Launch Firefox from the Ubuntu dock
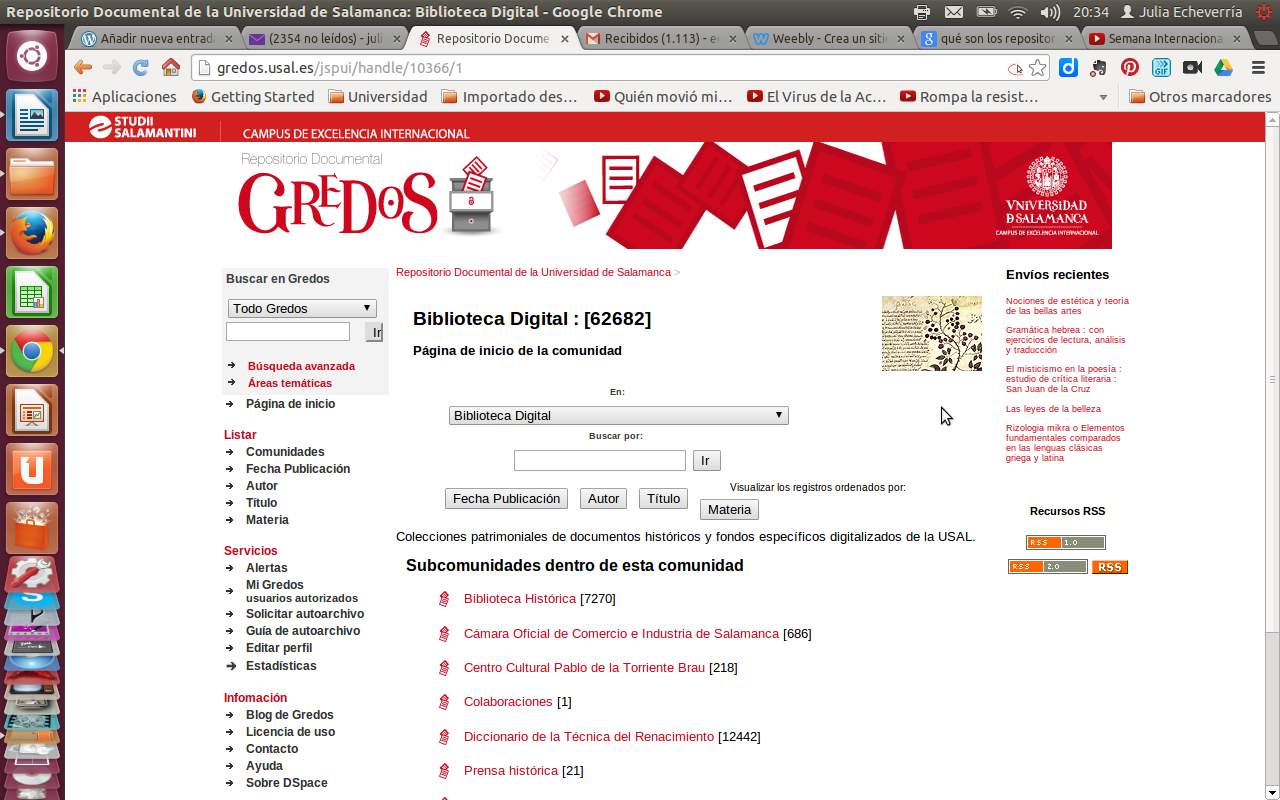Image resolution: width=1280 pixels, height=800 pixels. pos(32,233)
